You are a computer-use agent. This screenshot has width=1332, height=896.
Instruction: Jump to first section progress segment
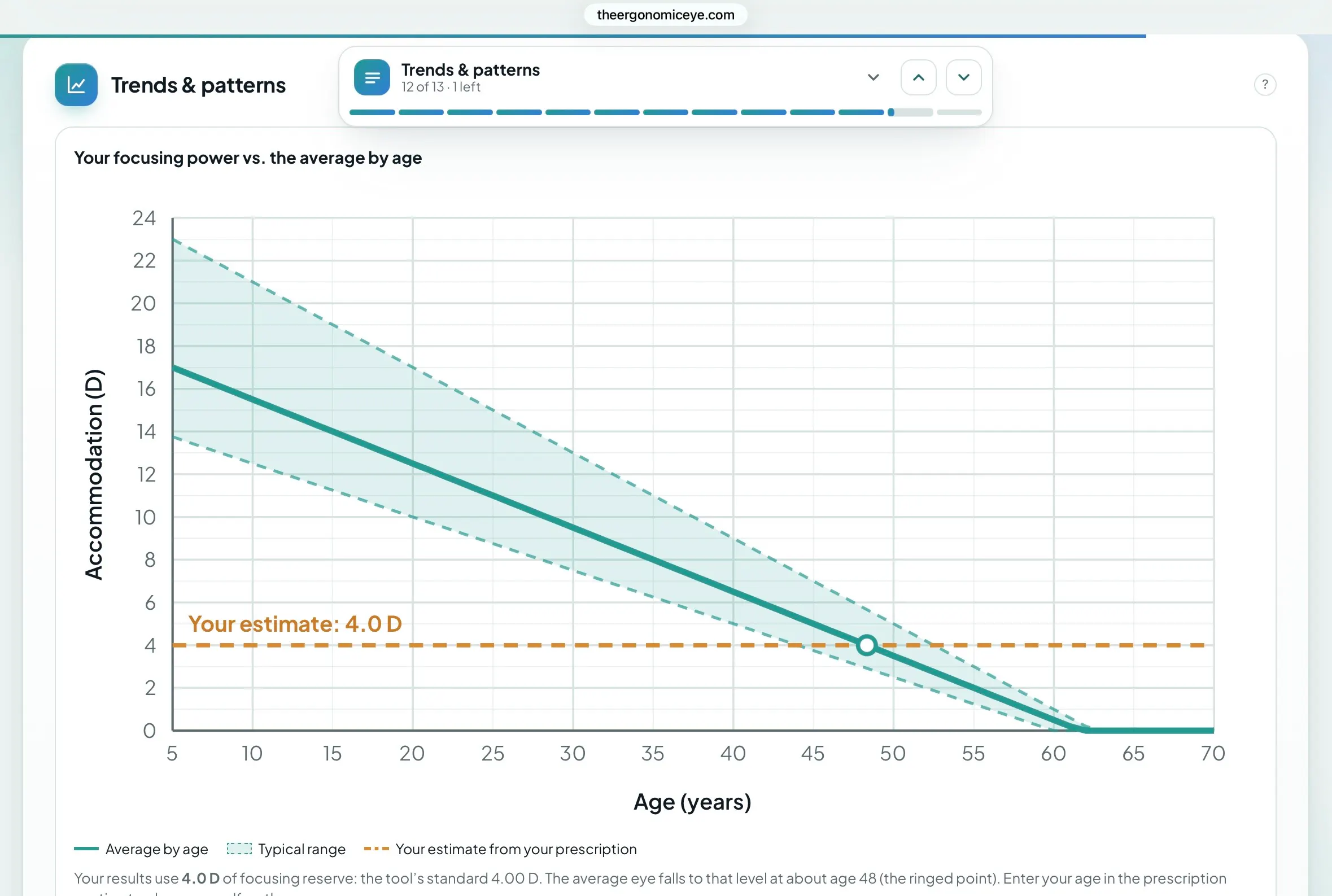tap(372, 112)
